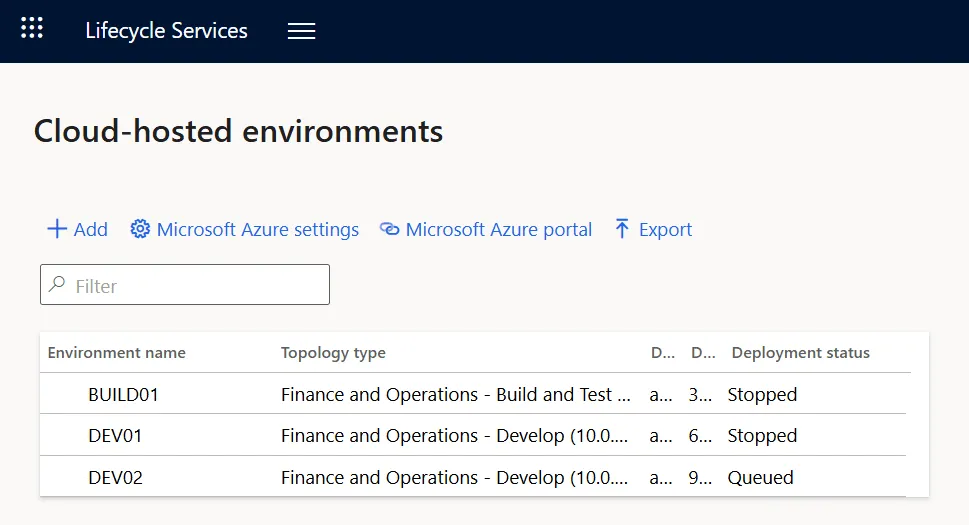Select the DEV02 environment row
Viewport: 969px width, 525px height.
click(473, 477)
